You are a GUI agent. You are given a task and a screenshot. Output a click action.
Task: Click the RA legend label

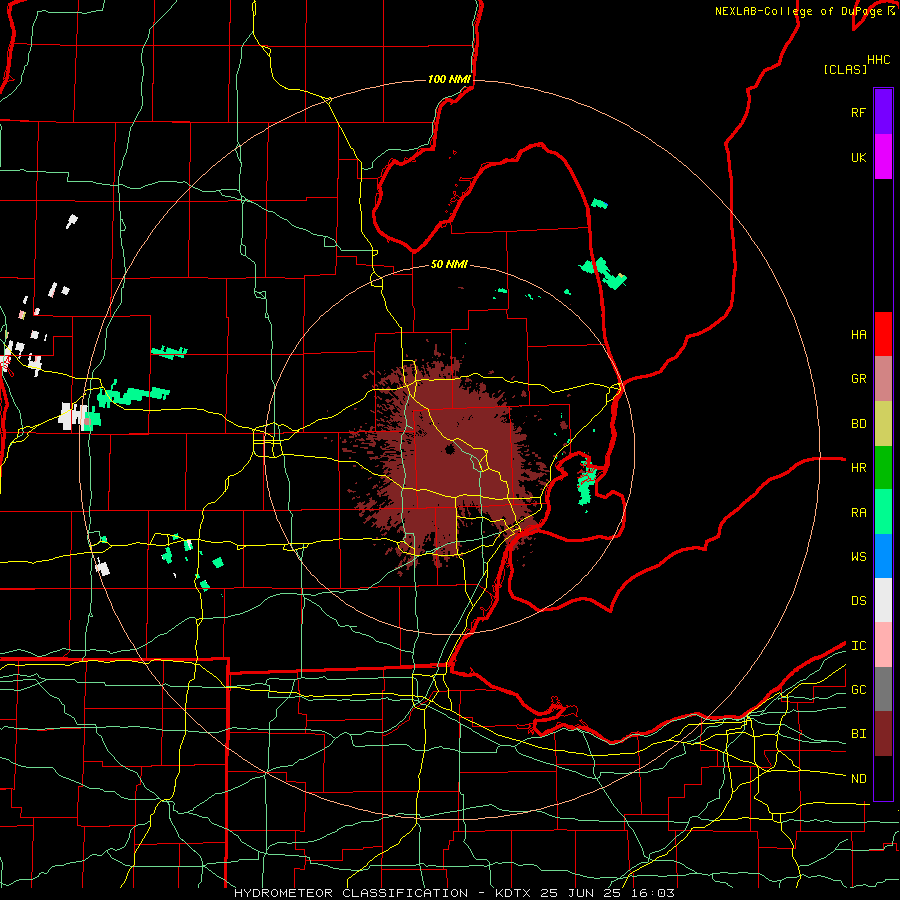pyautogui.click(x=858, y=513)
